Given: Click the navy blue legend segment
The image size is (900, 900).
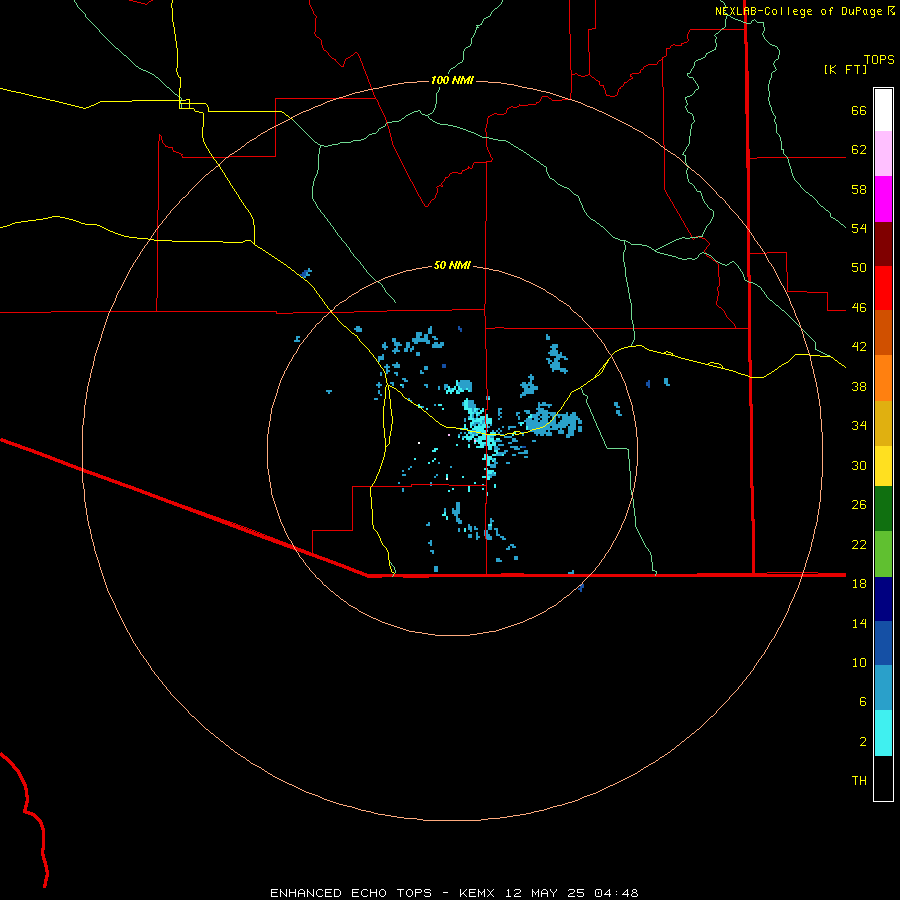Looking at the screenshot, I should click(x=883, y=599).
